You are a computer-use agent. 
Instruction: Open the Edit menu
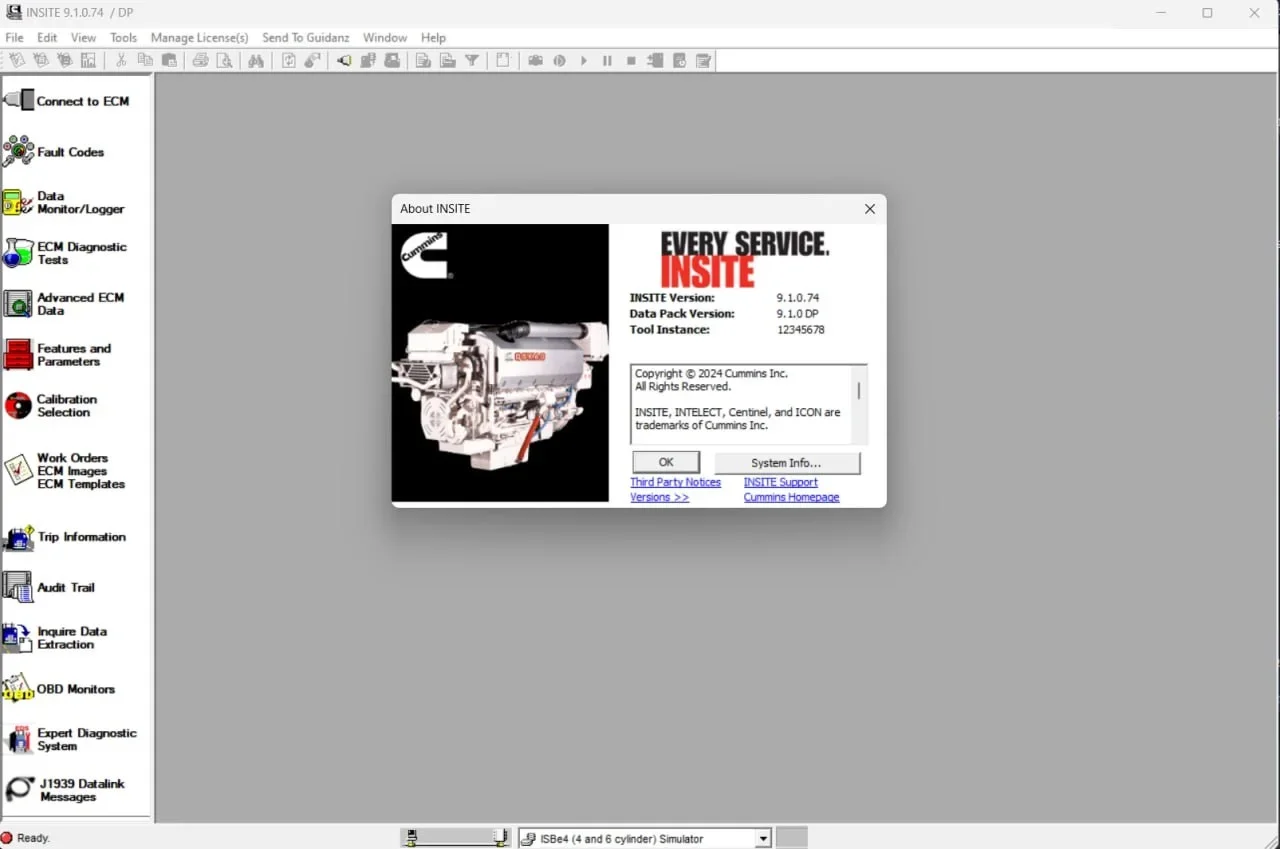point(47,38)
